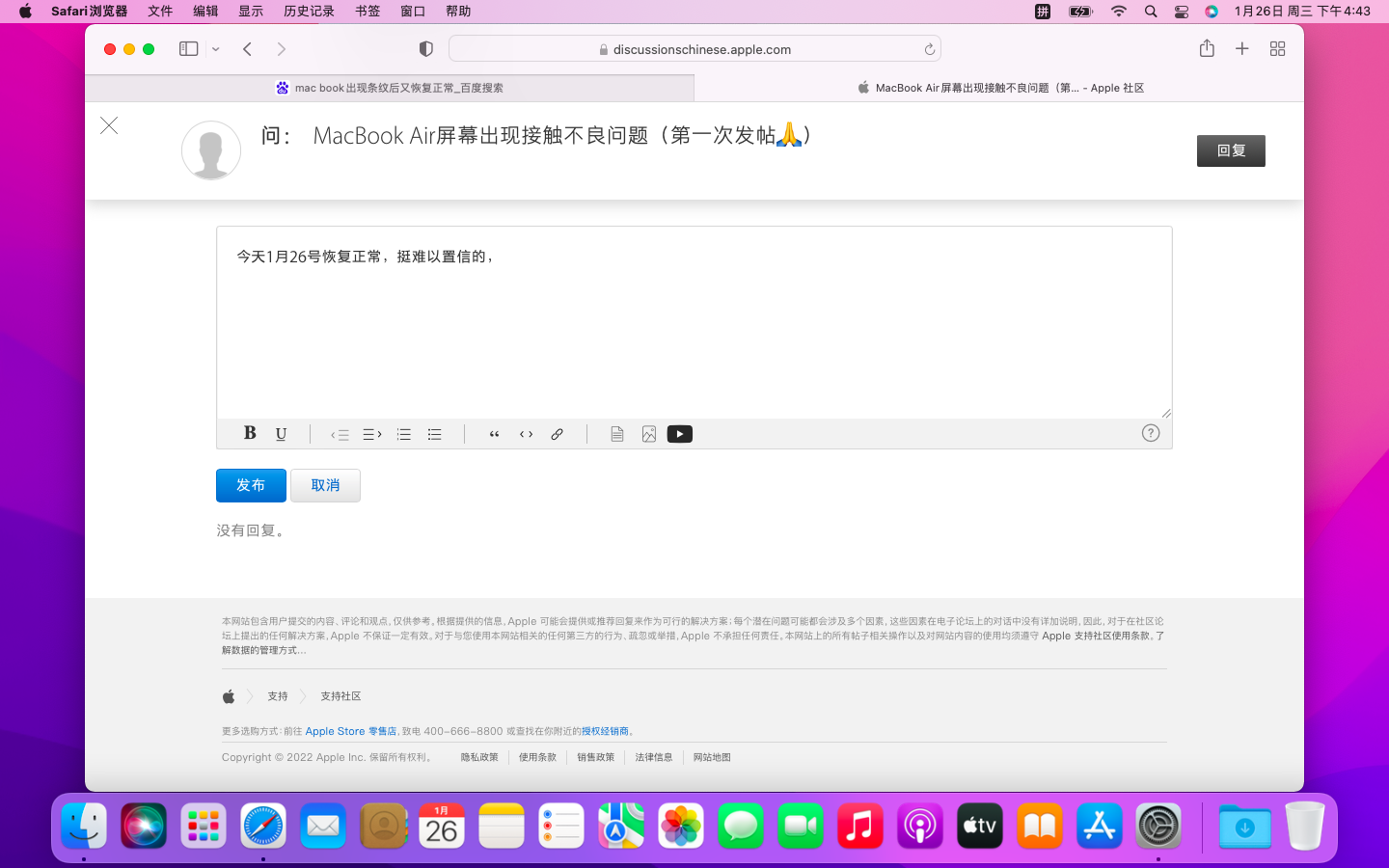Toggle the Safari sidebar
1389x868 pixels.
pos(189,49)
